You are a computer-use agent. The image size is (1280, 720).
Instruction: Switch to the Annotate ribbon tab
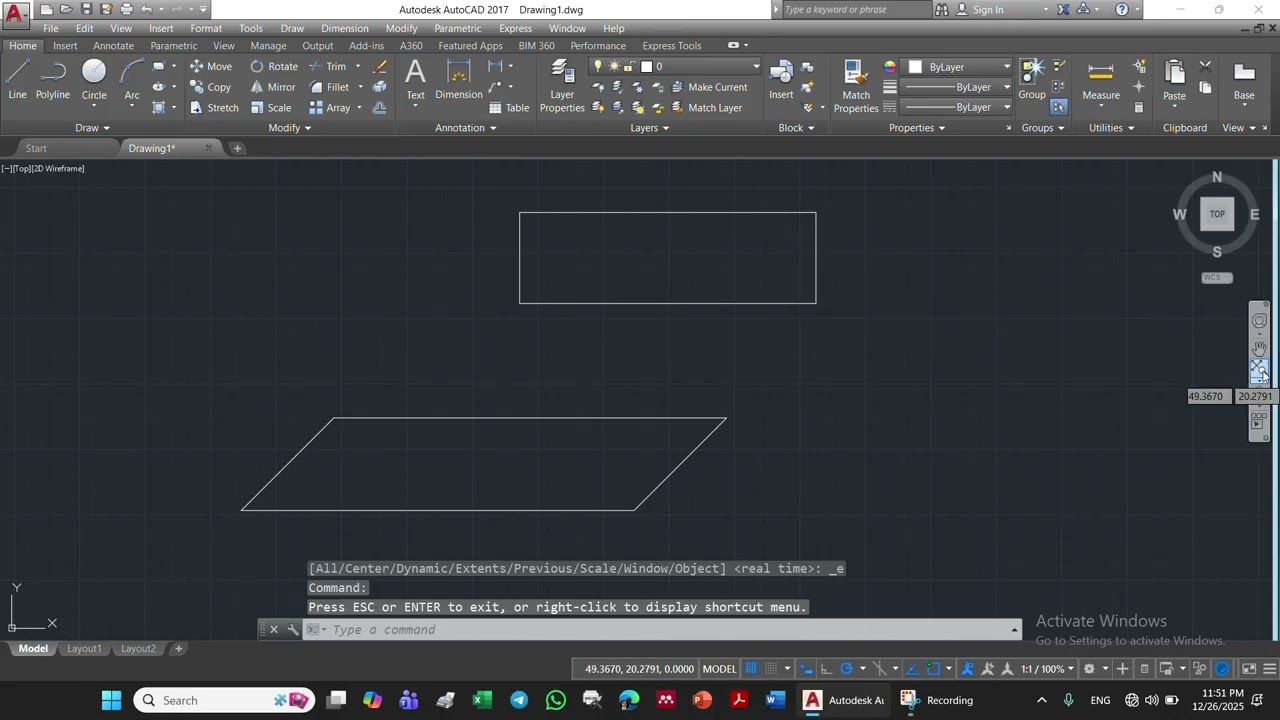(113, 46)
